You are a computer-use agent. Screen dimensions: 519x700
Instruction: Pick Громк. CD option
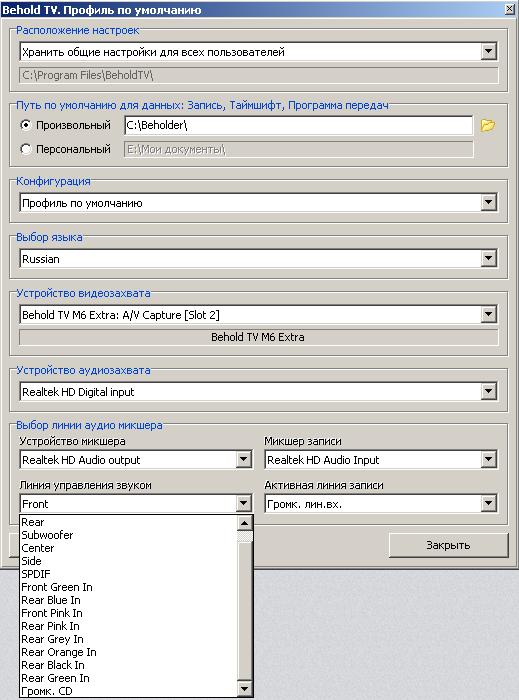point(129,691)
